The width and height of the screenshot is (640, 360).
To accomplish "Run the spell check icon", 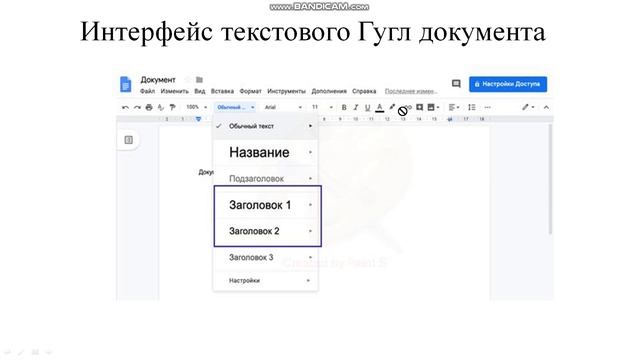I will pos(161,107).
